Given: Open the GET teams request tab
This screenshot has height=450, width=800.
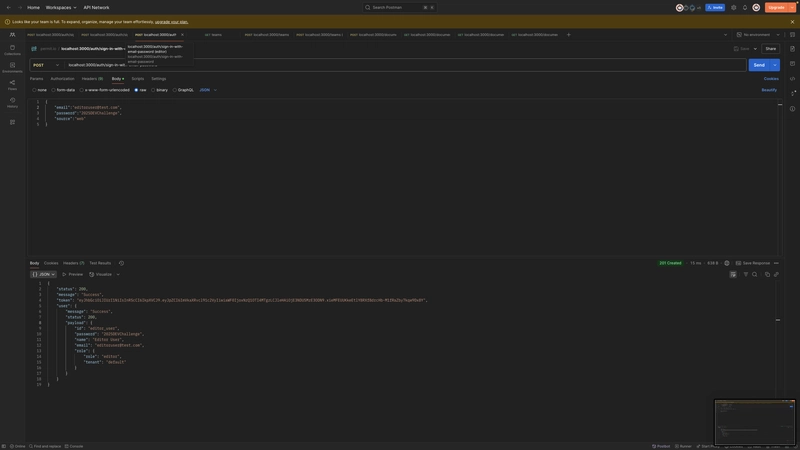Looking at the screenshot, I should coord(213,35).
